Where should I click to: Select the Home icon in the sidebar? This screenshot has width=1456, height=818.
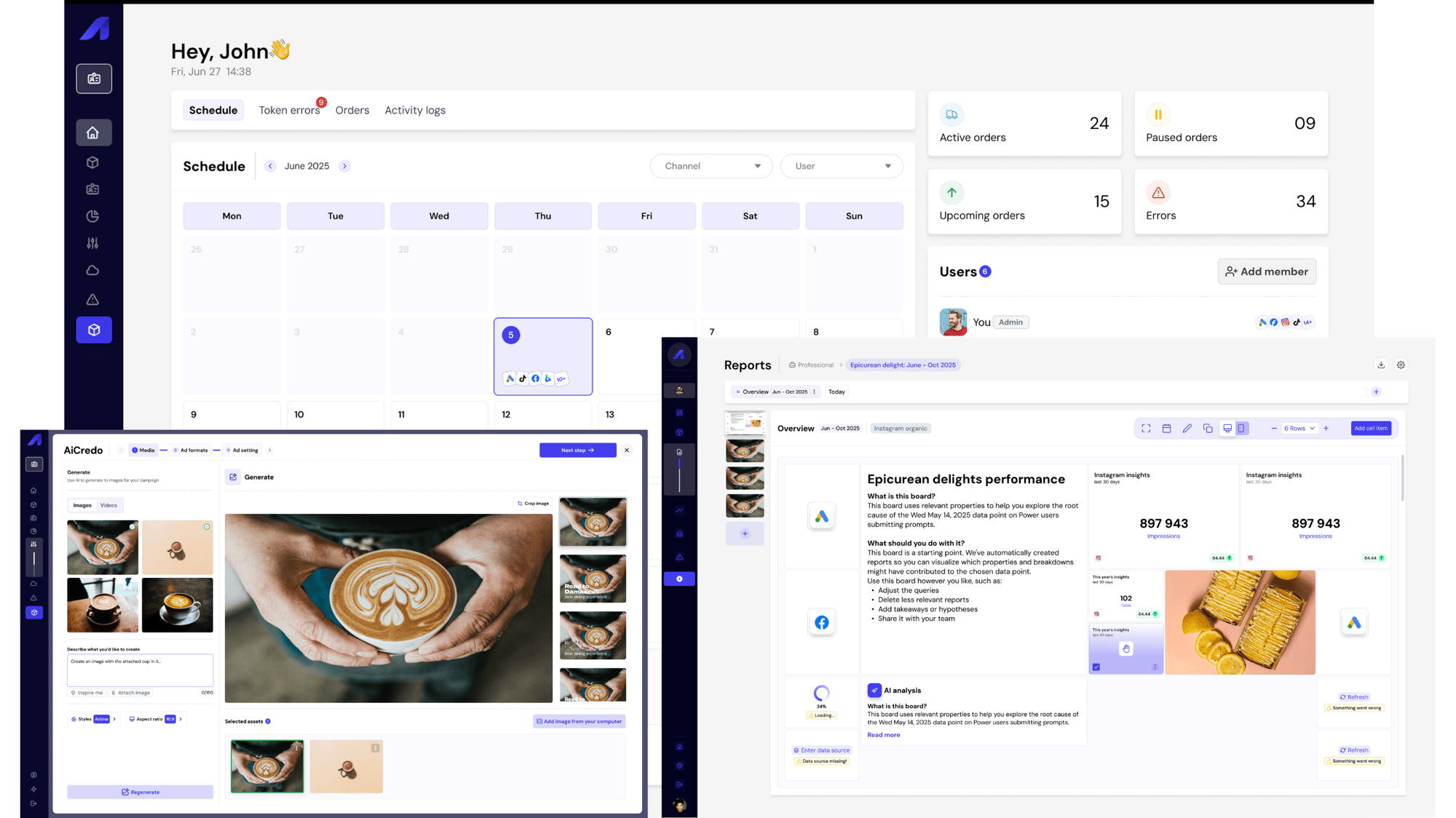tap(93, 132)
